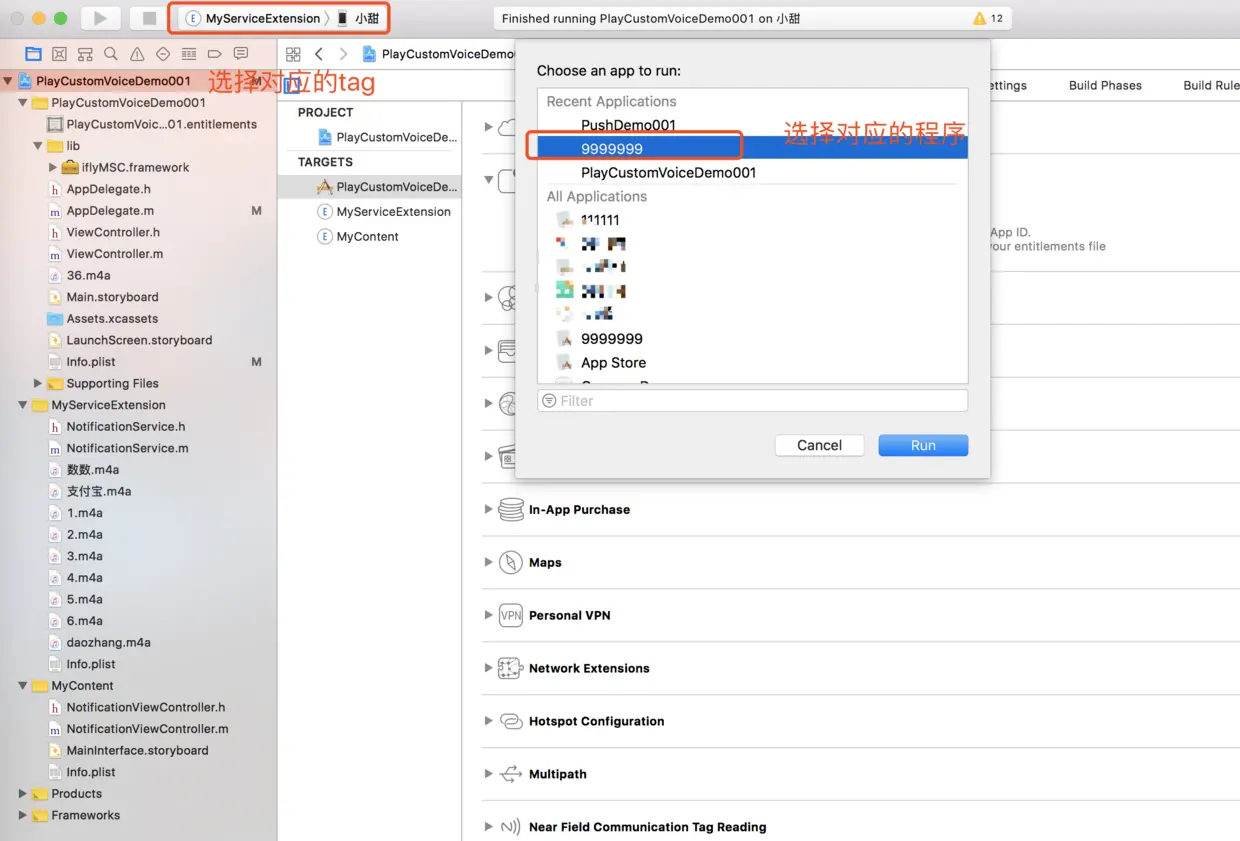The width and height of the screenshot is (1240, 841).
Task: Click the Maps capability icon
Action: tap(511, 562)
